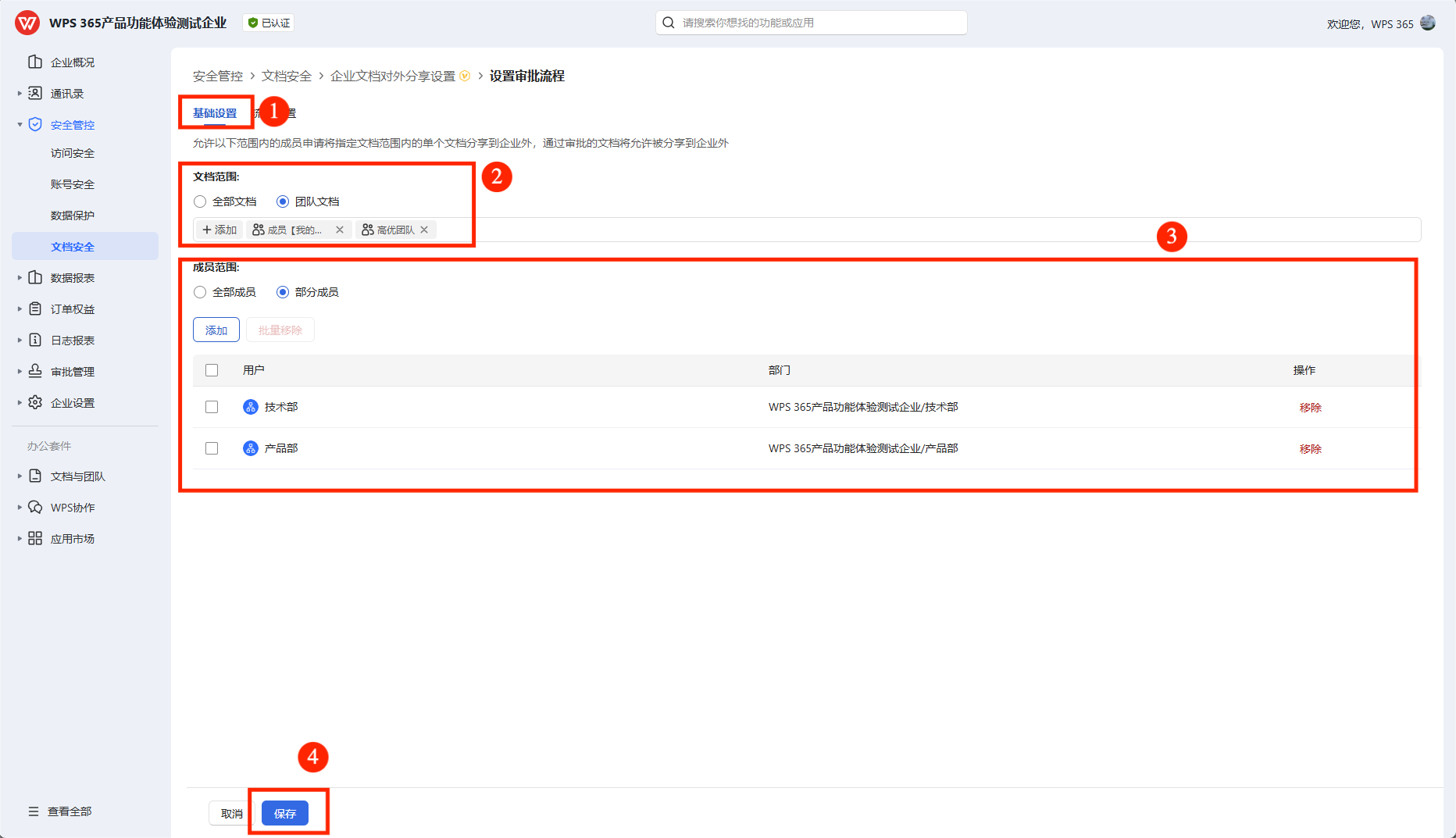Go to 安全管控 breadcrumb

click(218, 76)
